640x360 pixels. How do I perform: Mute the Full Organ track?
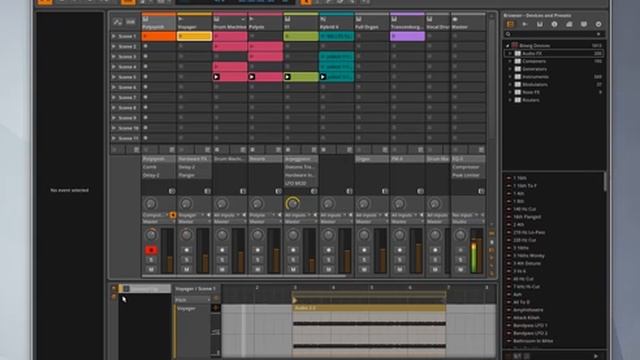point(364,269)
